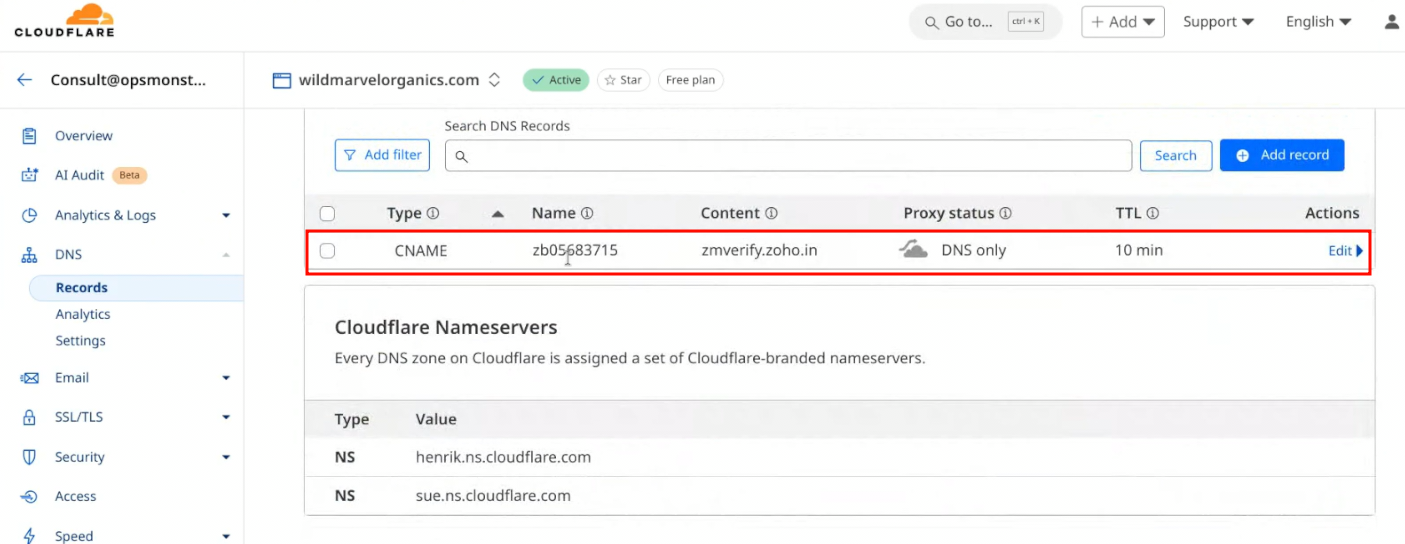The image size is (1405, 544).
Task: Click info icon next to TTL header
Action: click(1153, 213)
